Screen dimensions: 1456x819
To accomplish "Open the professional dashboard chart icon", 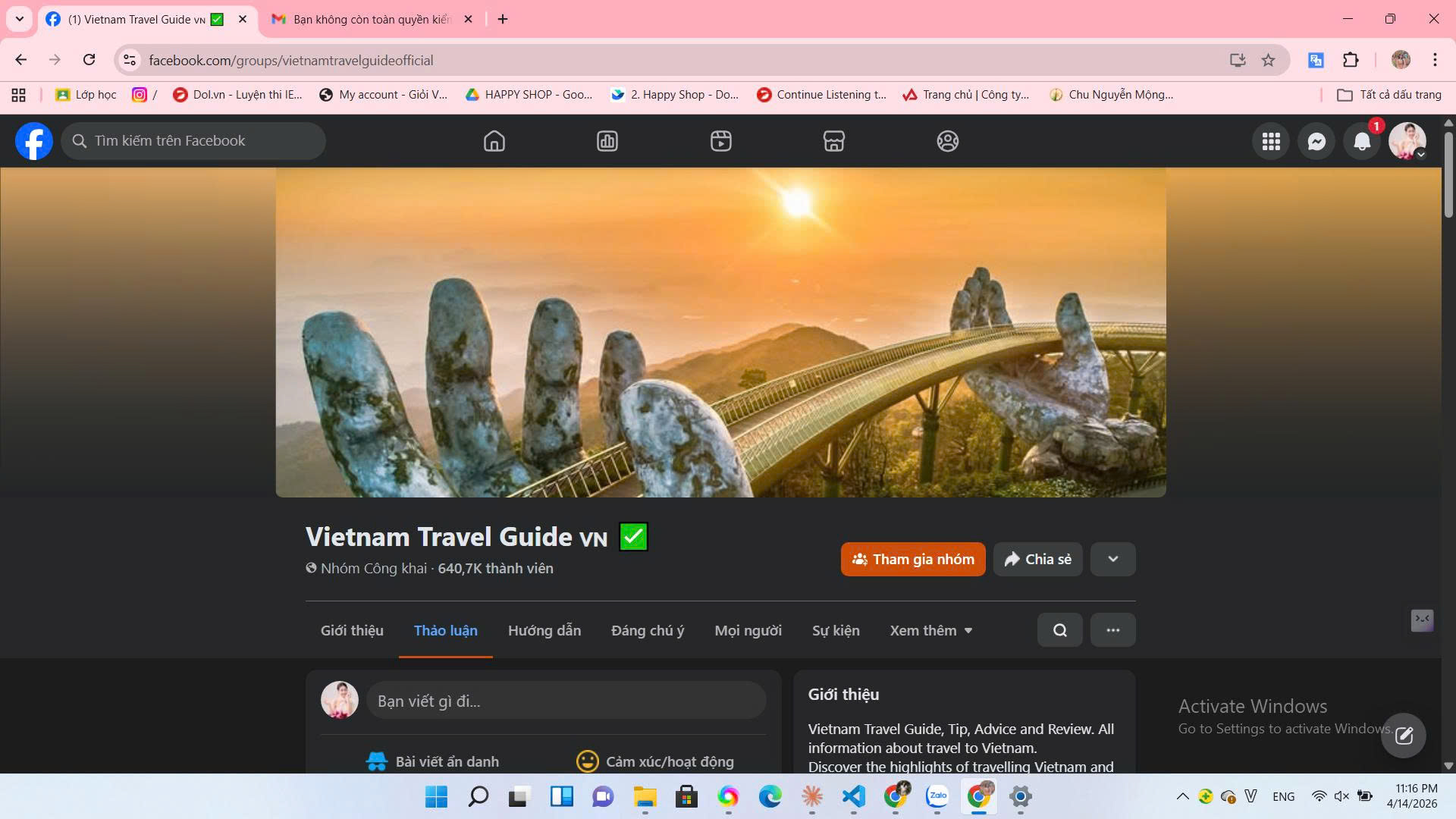I will tap(607, 141).
